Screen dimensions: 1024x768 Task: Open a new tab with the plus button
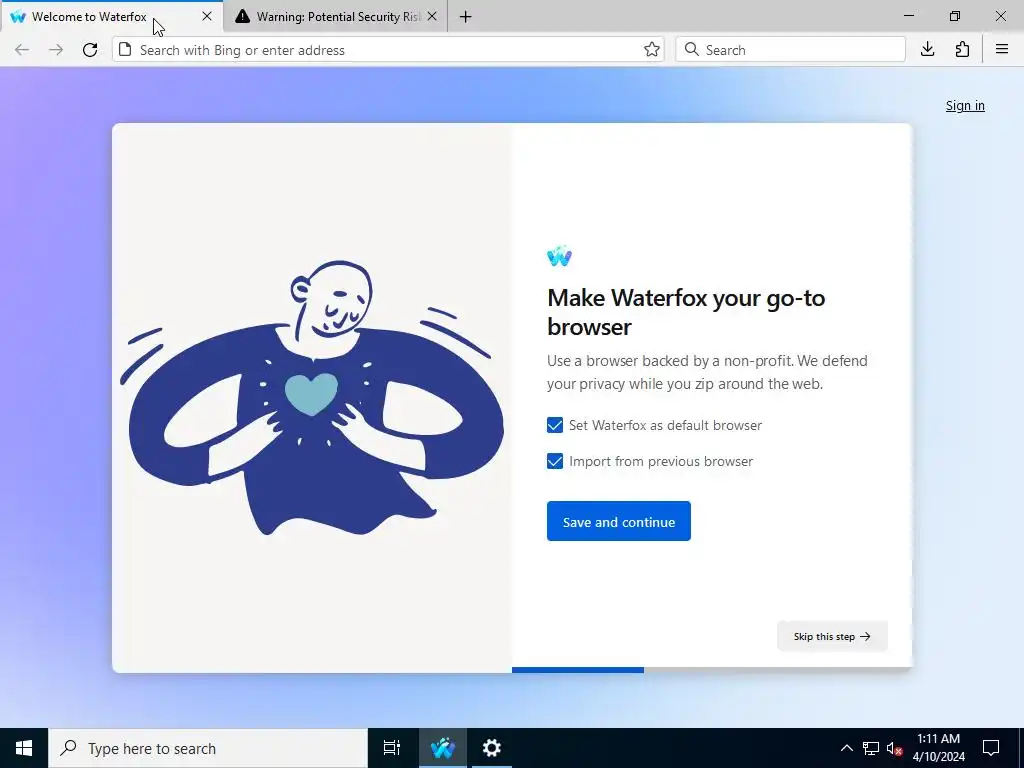(x=466, y=17)
